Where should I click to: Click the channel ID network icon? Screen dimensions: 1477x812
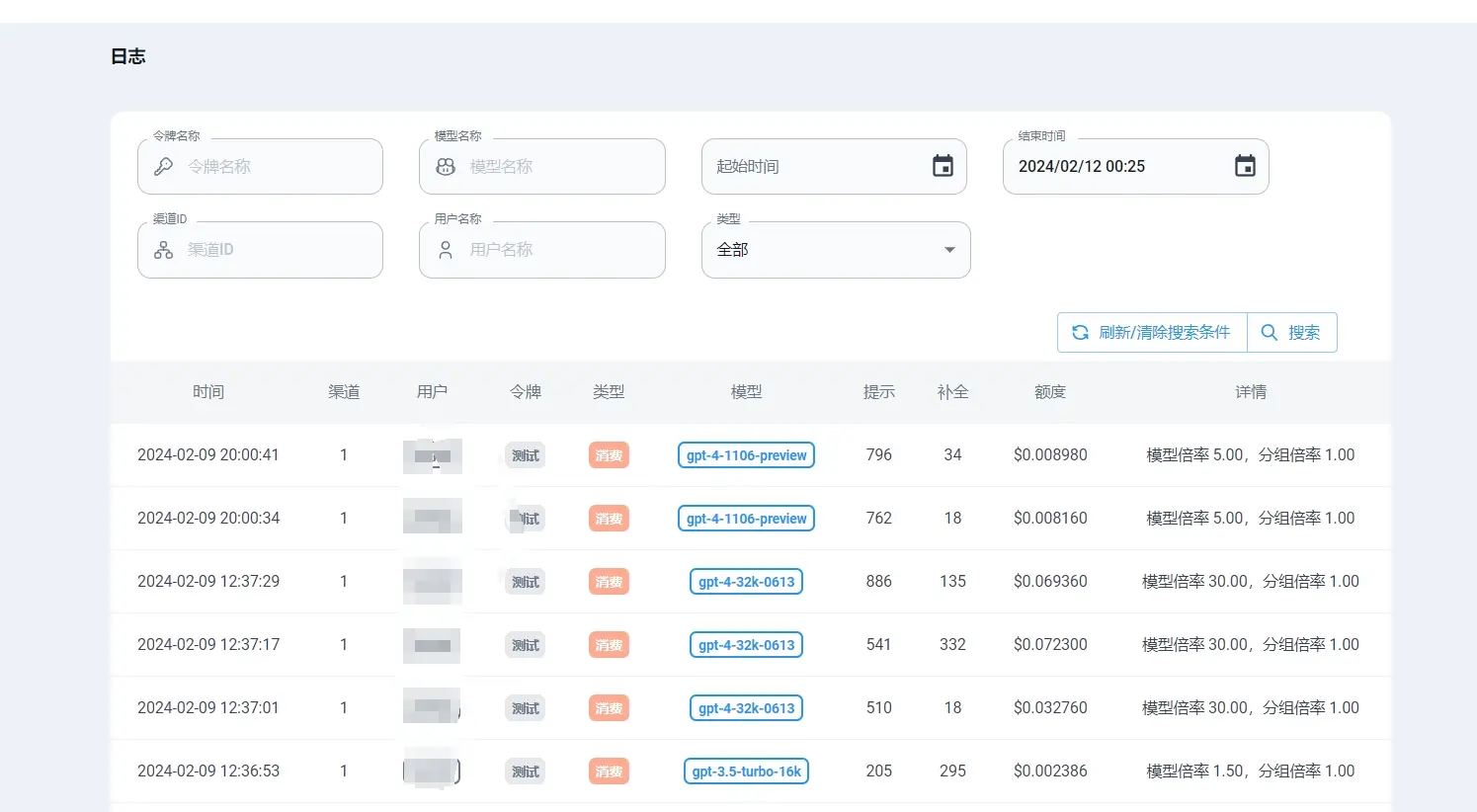(164, 250)
